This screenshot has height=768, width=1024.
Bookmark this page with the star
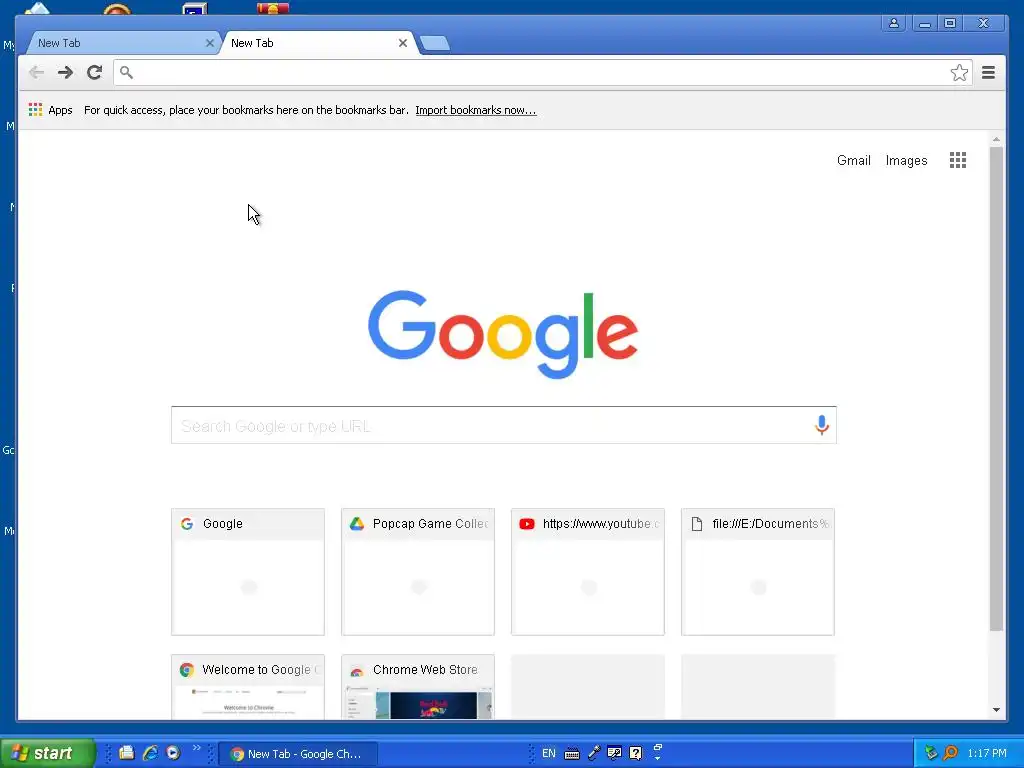tap(959, 72)
